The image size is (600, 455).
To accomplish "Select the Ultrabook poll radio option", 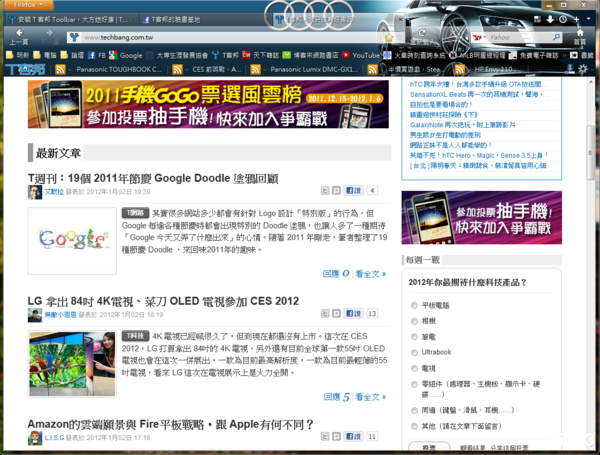I will coord(415,352).
